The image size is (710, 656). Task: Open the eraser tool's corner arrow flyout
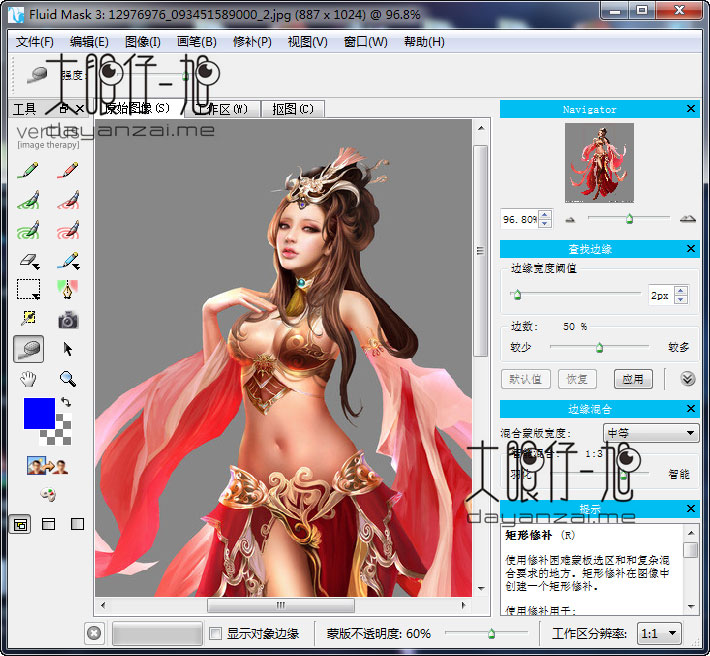36,267
